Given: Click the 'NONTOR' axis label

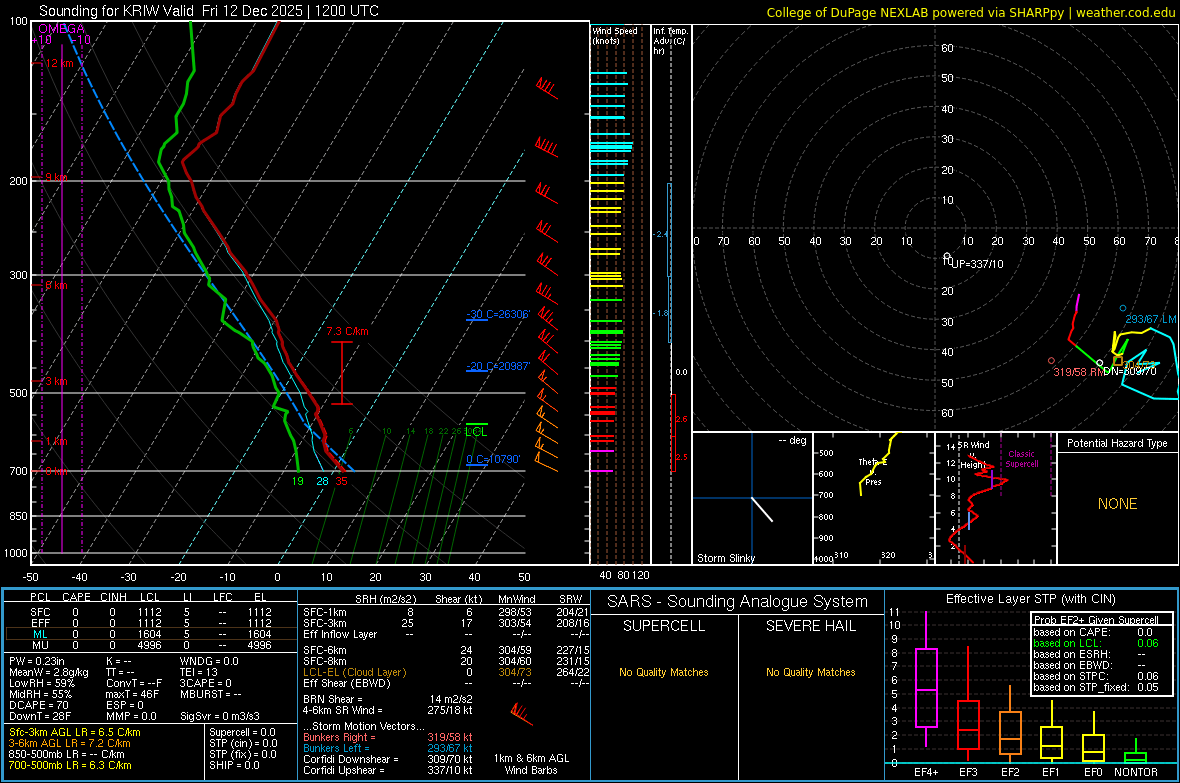Looking at the screenshot, I should click(1136, 772).
